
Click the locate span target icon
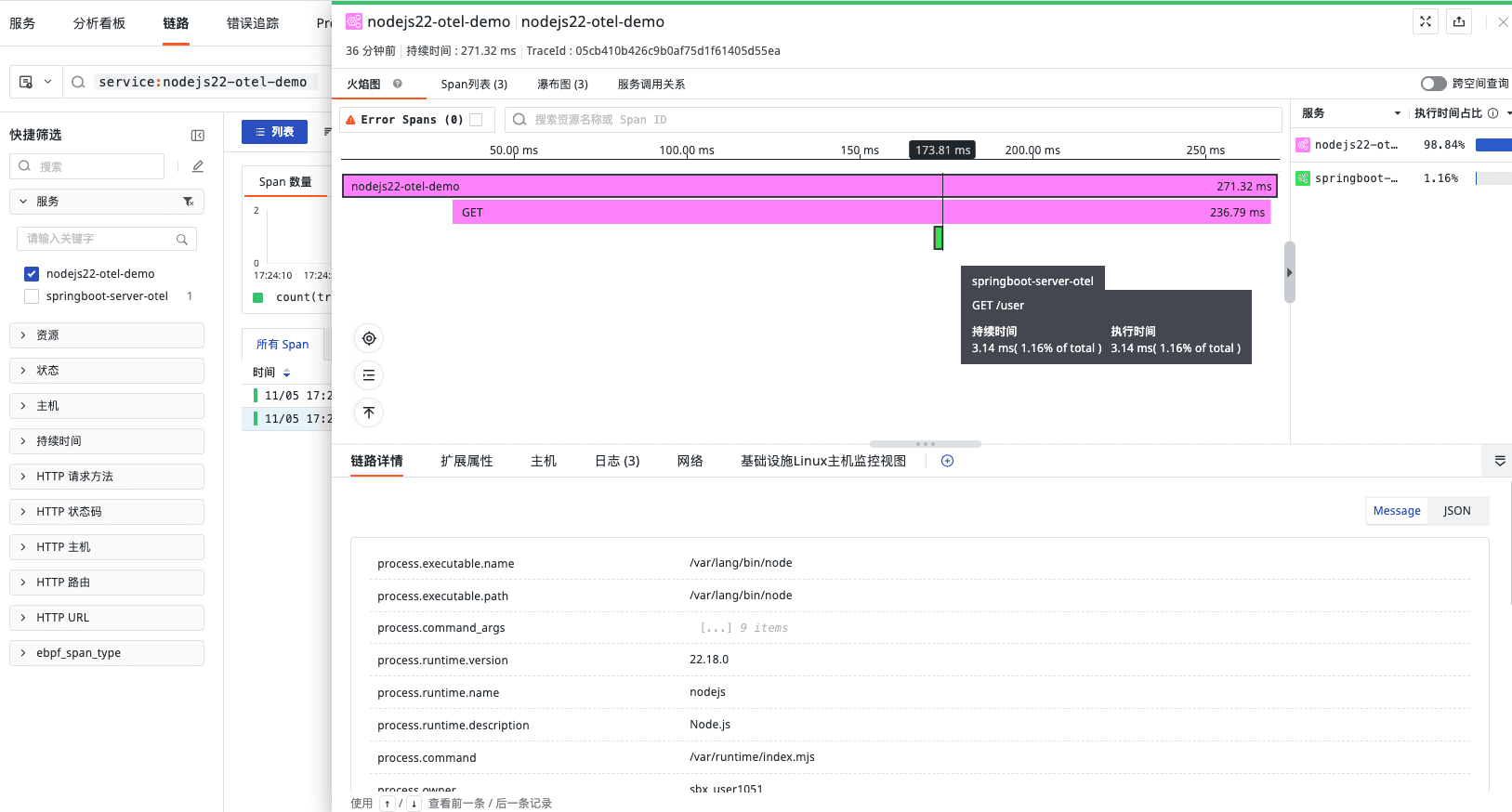[369, 338]
